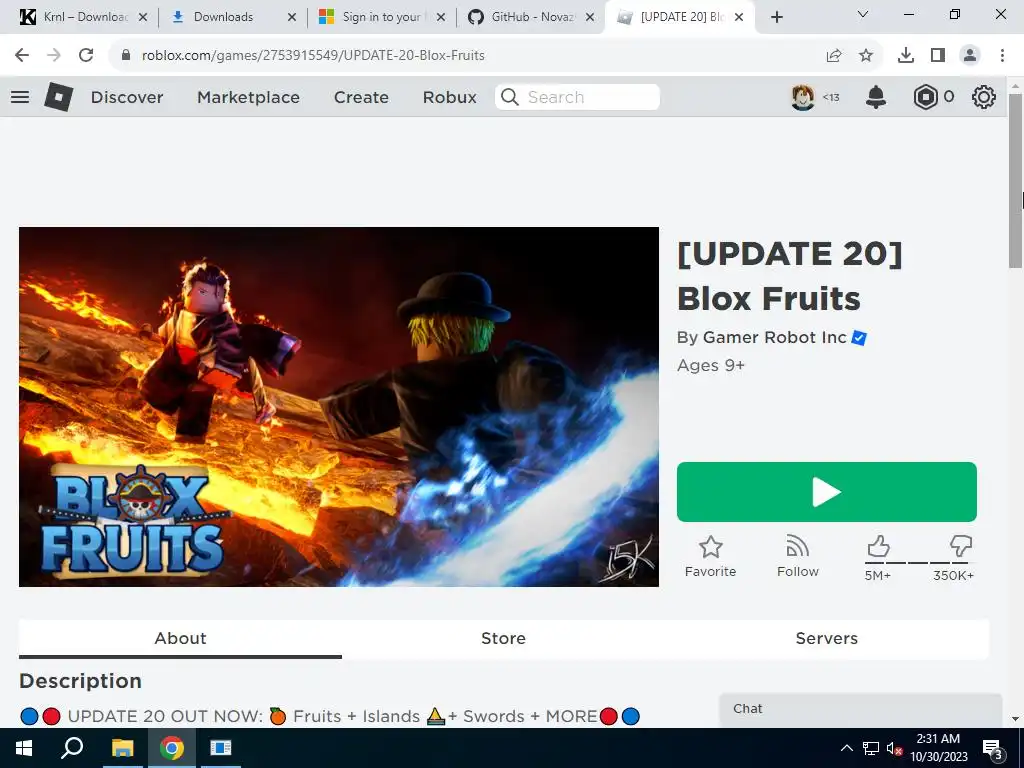Screen dimensions: 1024x768
Task: Close the Krnl Download tab
Action: coord(143,17)
